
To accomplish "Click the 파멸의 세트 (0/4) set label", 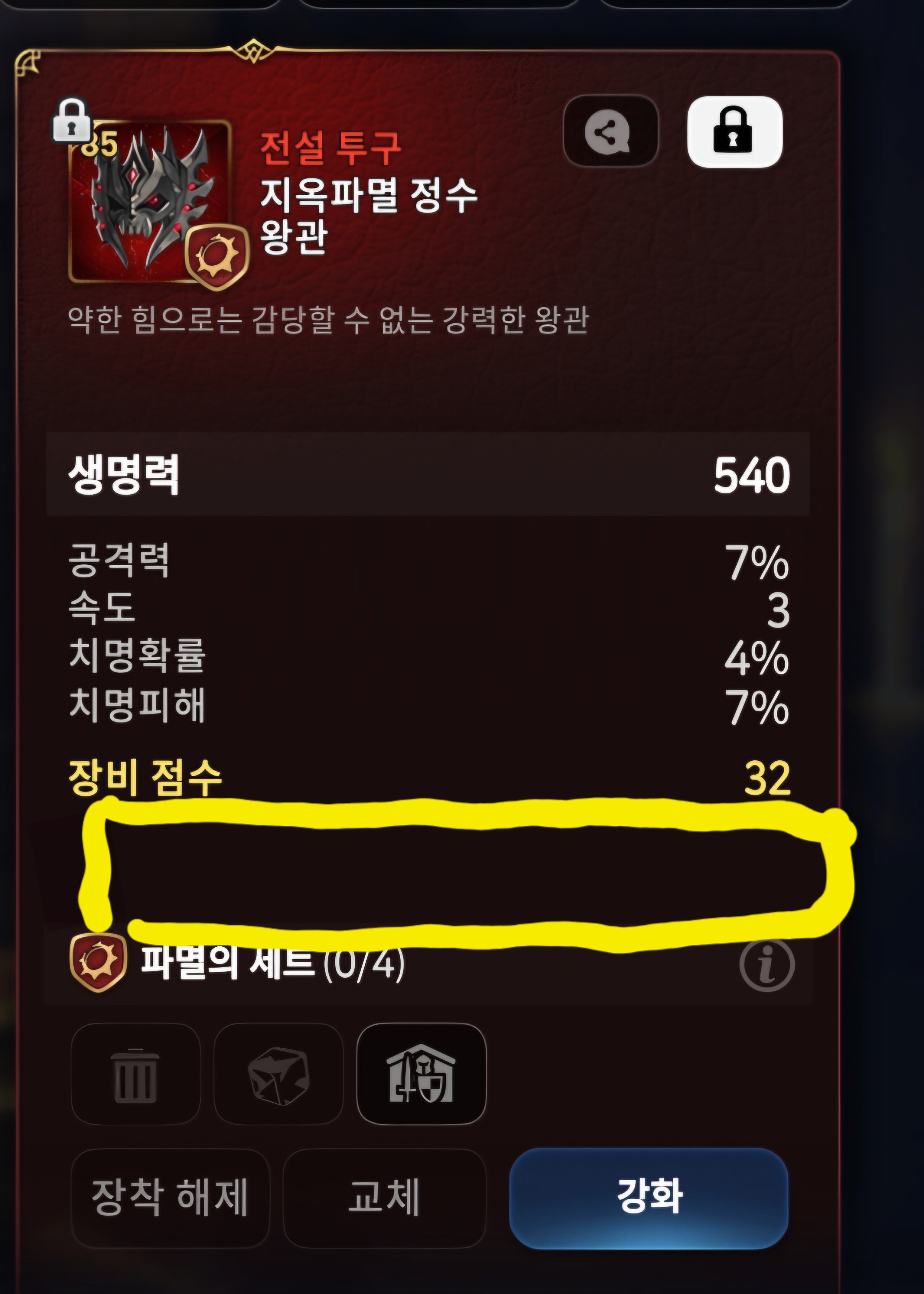I will point(273,963).
